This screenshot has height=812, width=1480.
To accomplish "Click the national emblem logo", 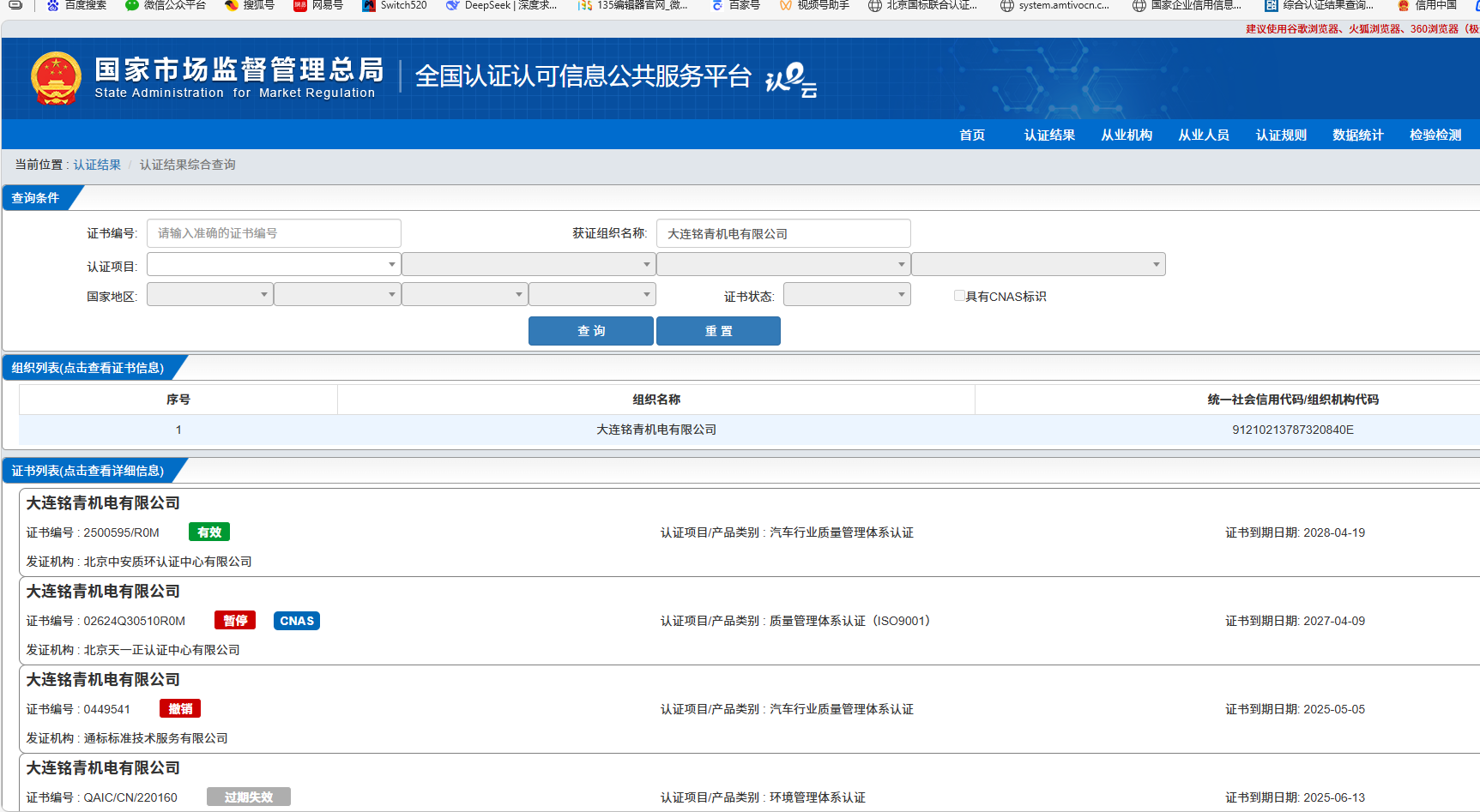I will 56,78.
